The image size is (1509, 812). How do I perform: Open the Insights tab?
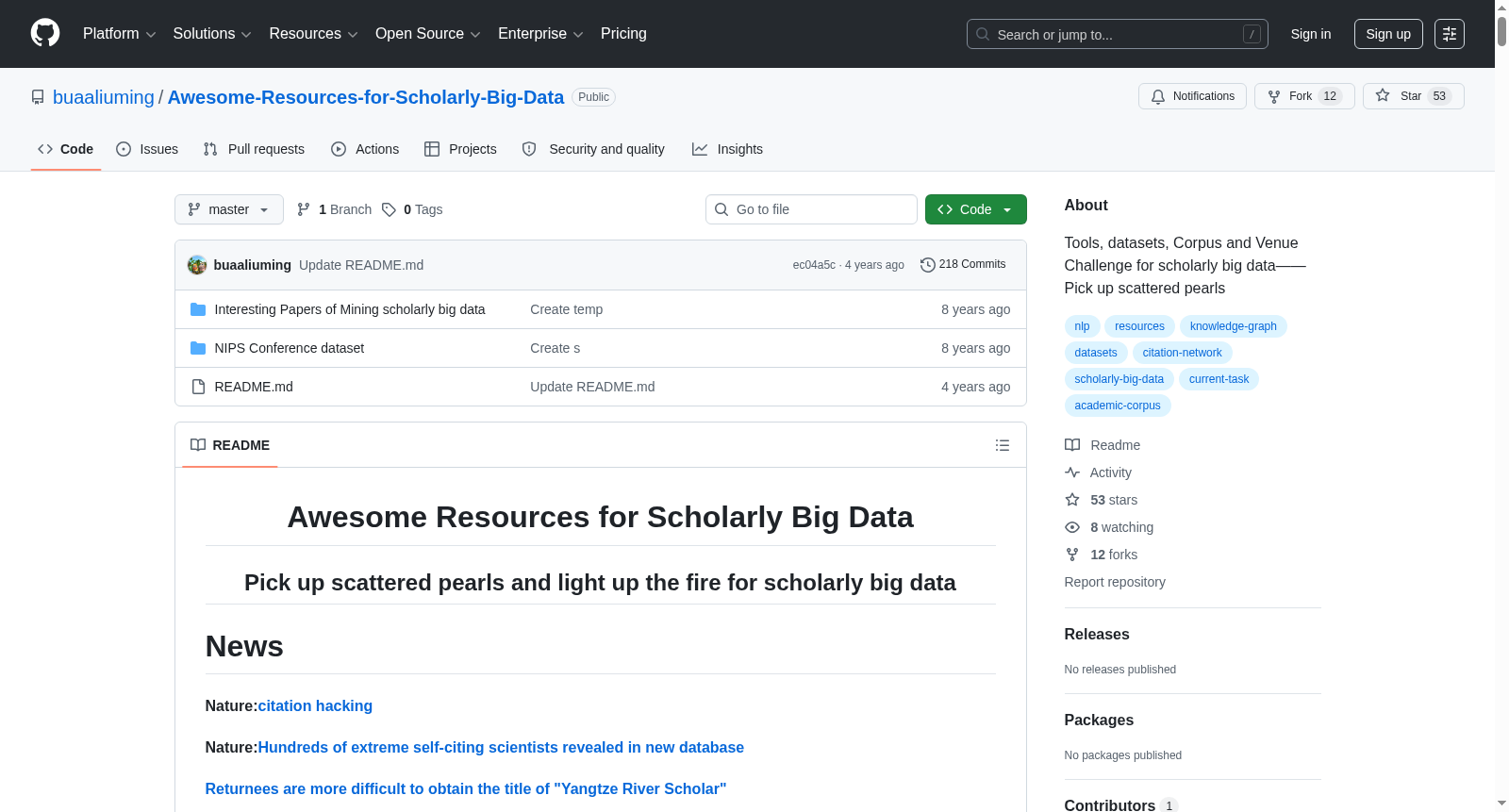click(727, 149)
